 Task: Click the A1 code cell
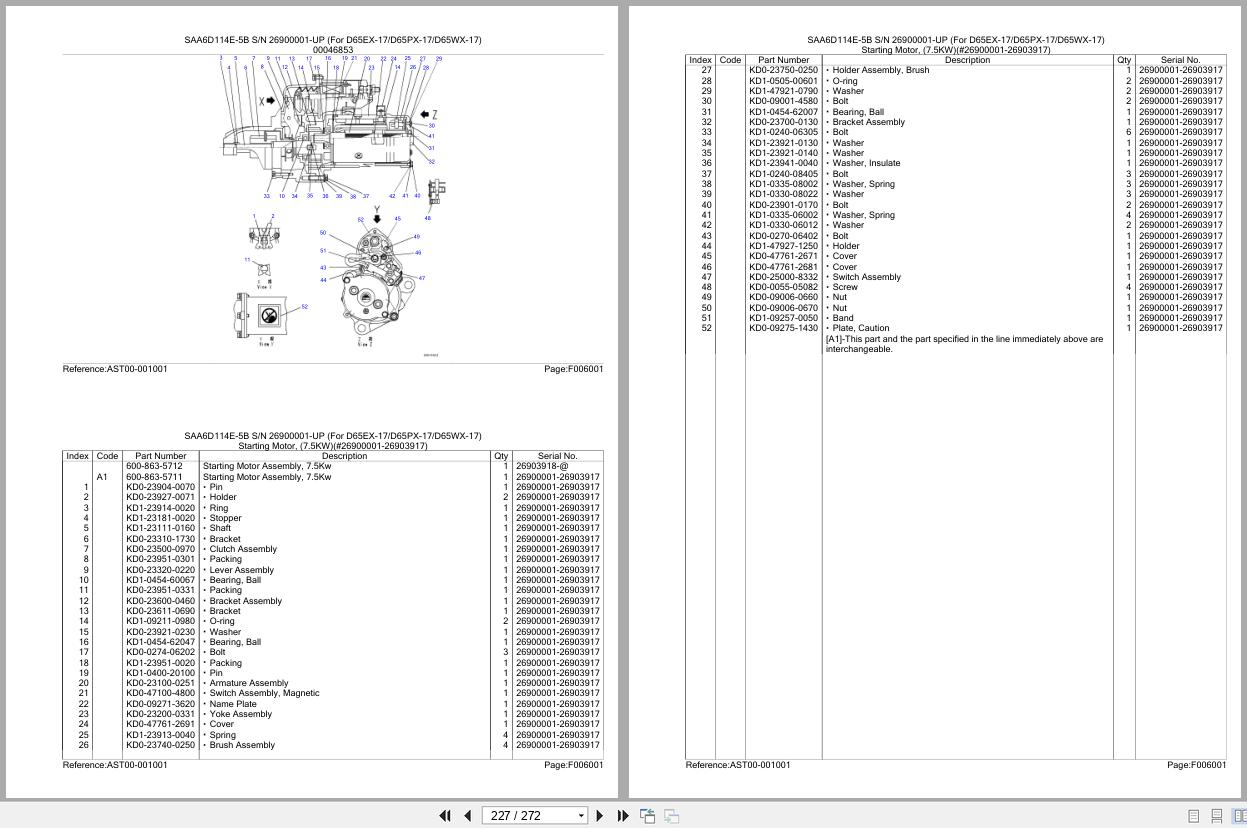point(102,477)
